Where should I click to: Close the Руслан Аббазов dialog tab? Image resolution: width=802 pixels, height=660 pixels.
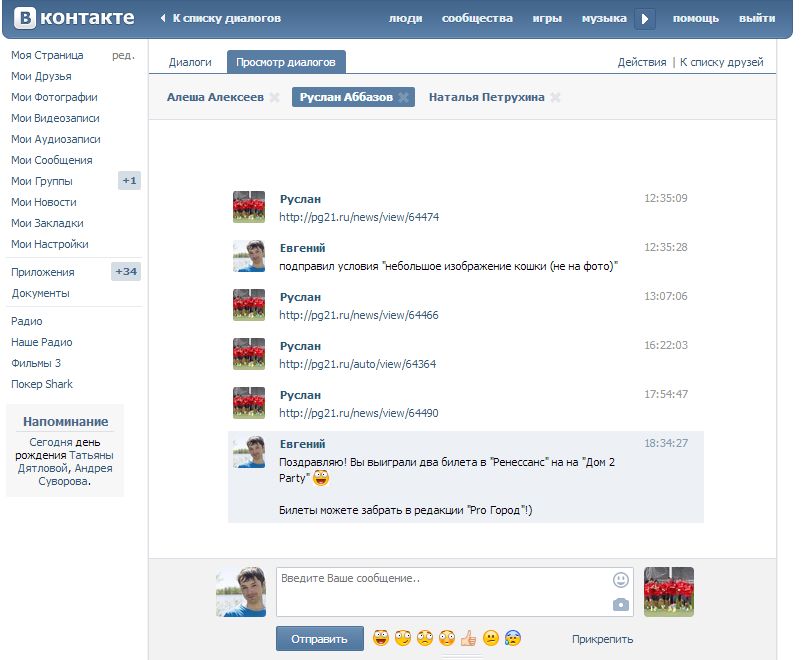tap(403, 98)
